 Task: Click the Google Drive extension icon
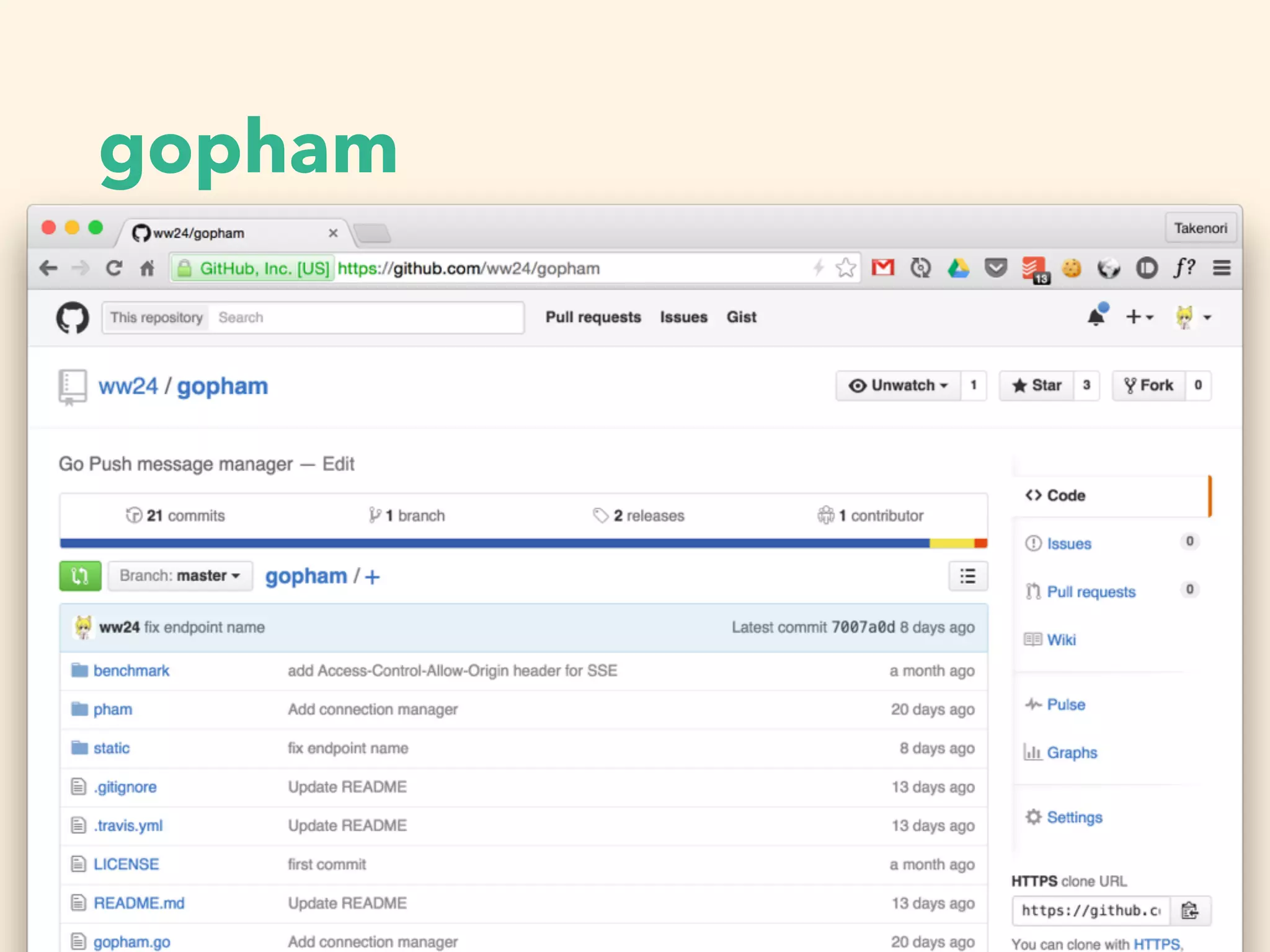(958, 268)
